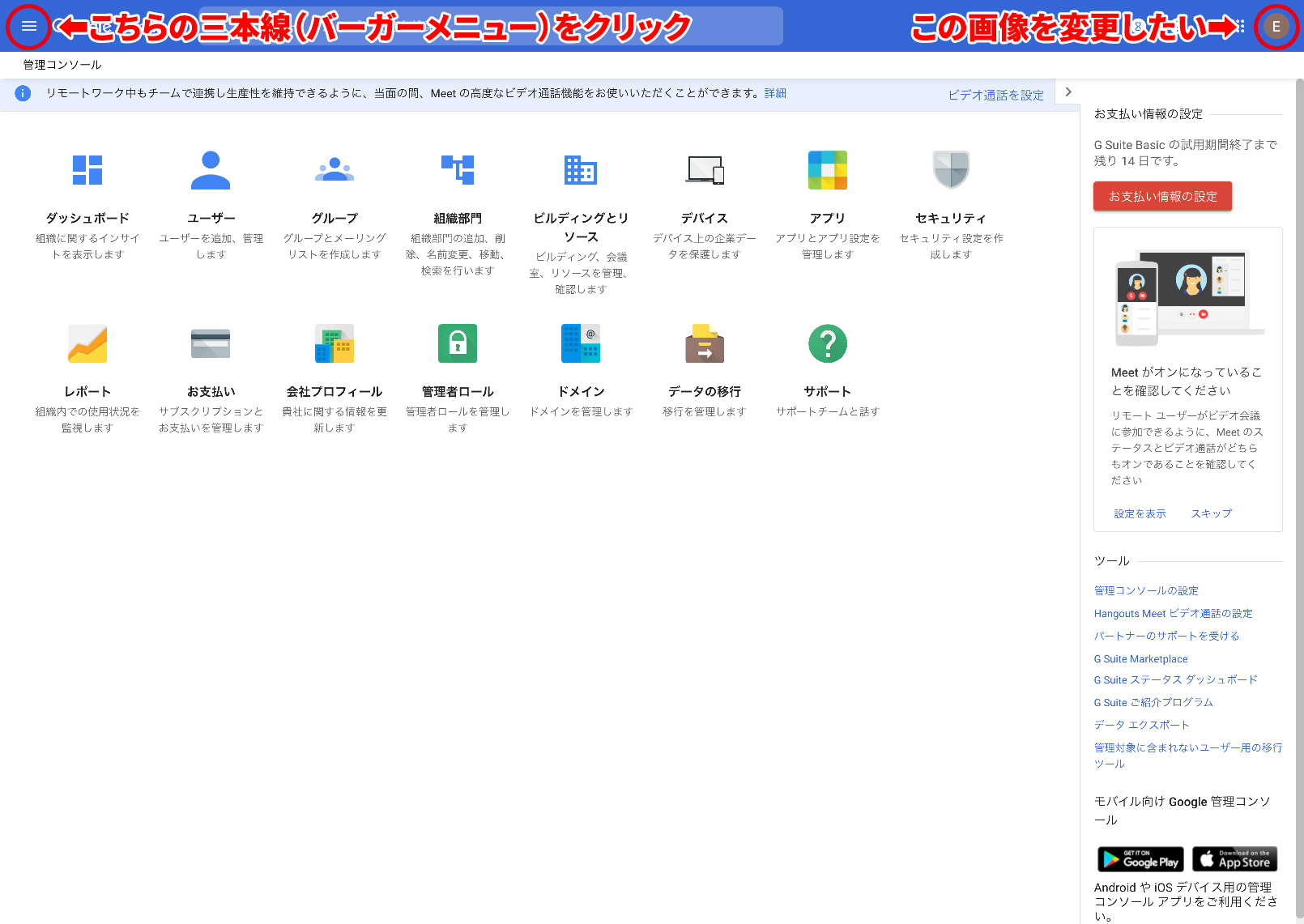
Task: Click the blue info icon in banner
Action: click(x=23, y=93)
